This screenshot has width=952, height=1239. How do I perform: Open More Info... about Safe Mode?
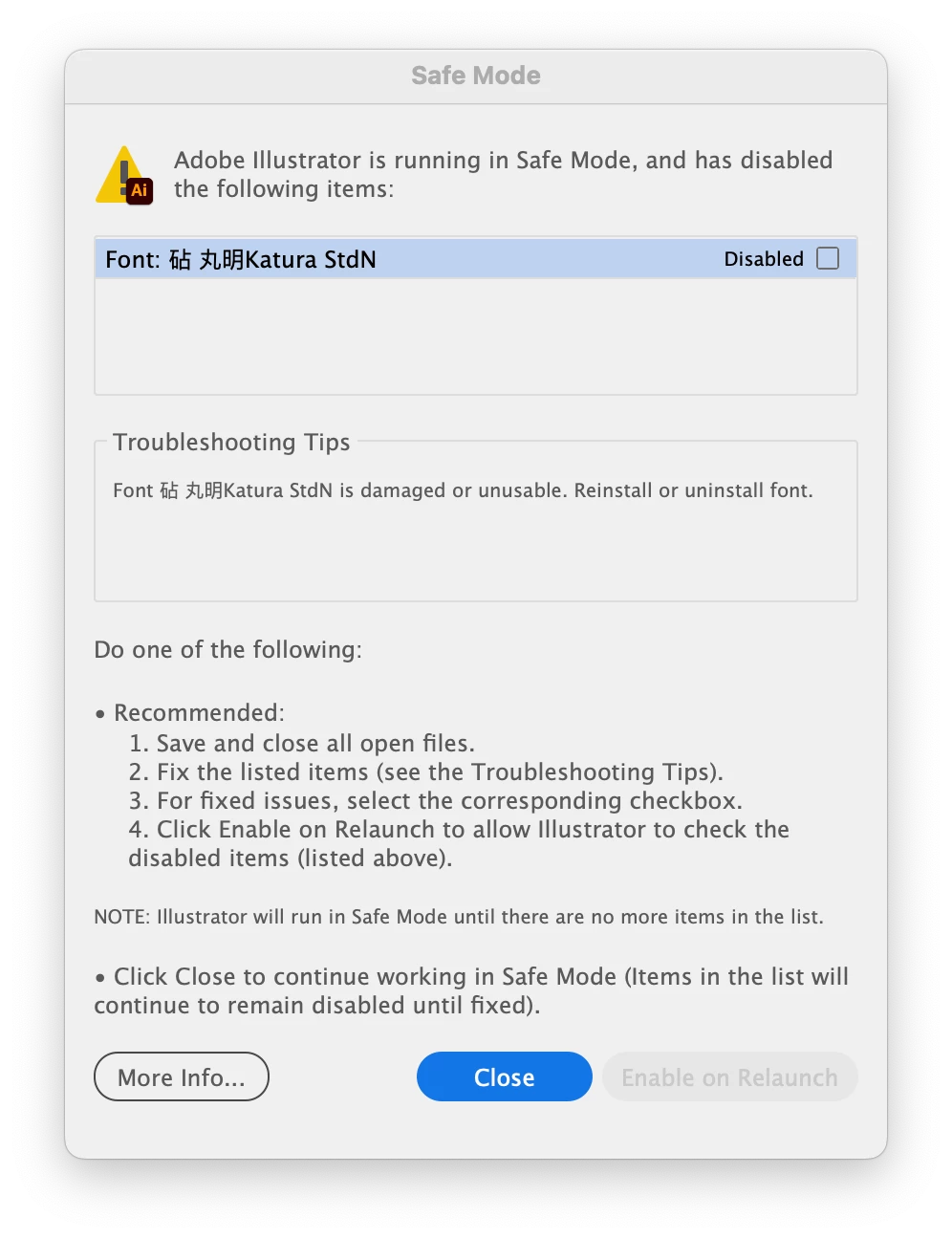point(182,1076)
